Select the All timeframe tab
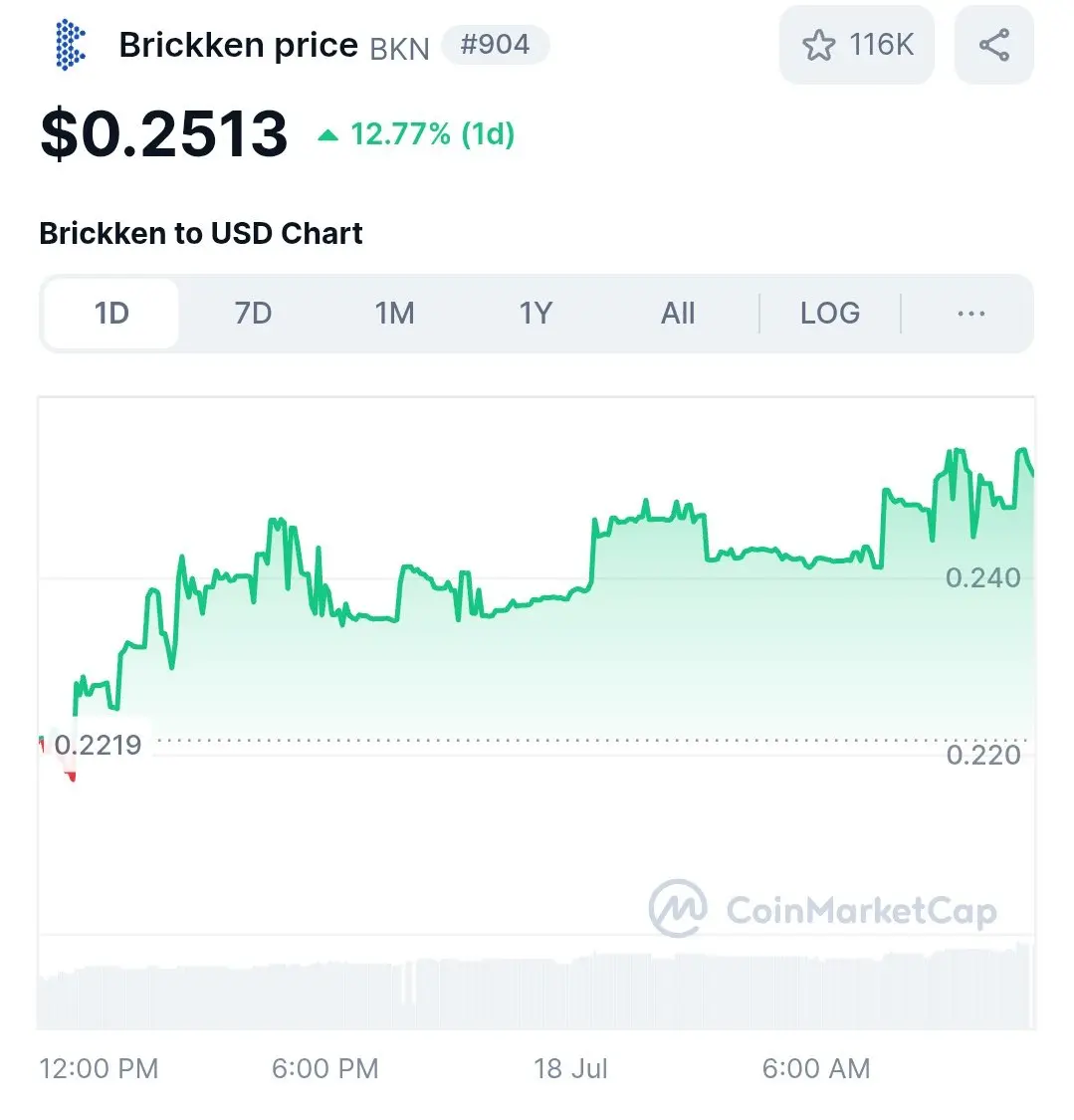 (x=678, y=313)
